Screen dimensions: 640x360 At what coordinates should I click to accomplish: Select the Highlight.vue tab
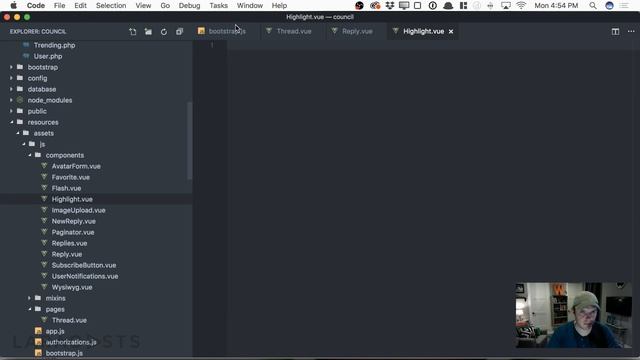pos(424,31)
